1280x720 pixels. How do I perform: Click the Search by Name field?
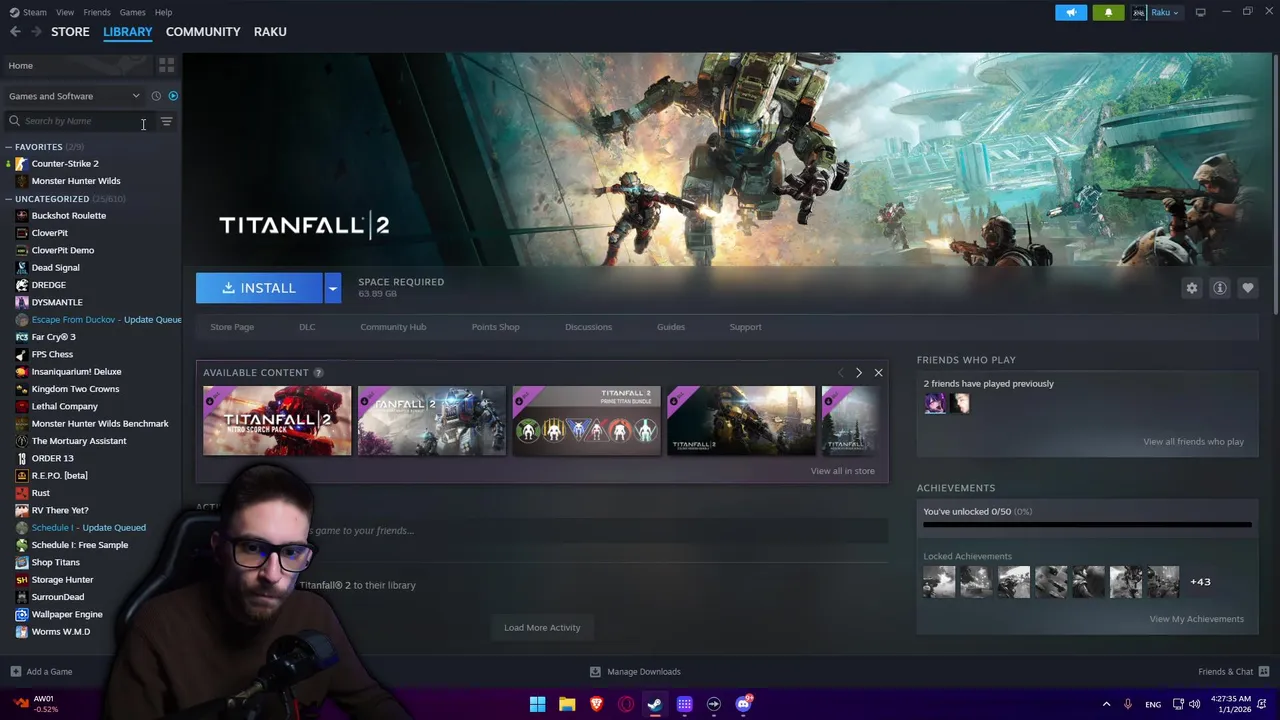[80, 121]
